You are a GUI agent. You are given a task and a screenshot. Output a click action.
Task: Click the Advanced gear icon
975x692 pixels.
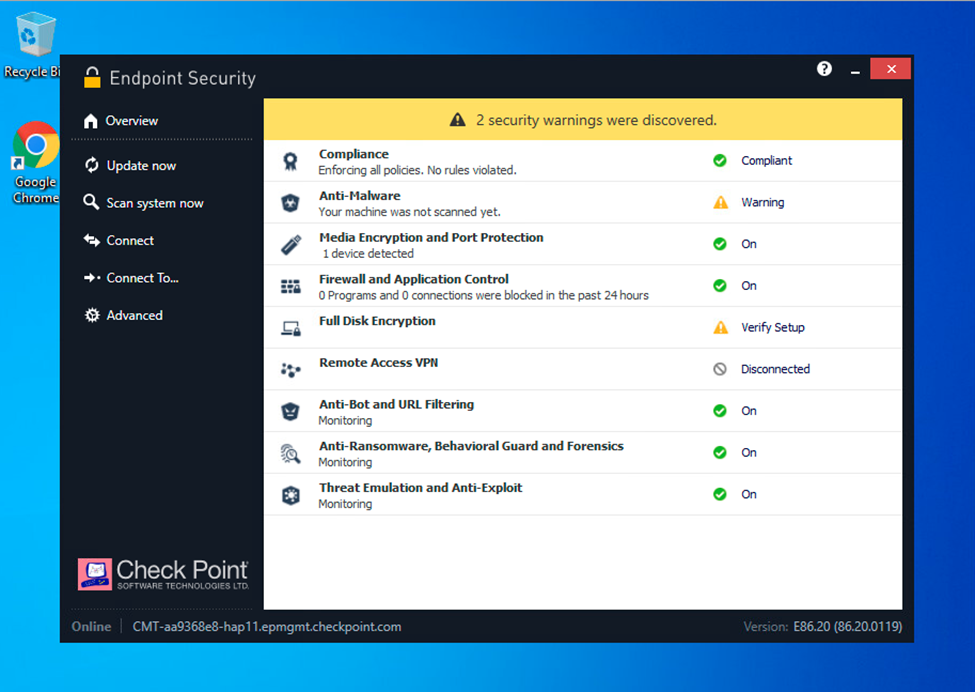pyautogui.click(x=92, y=315)
